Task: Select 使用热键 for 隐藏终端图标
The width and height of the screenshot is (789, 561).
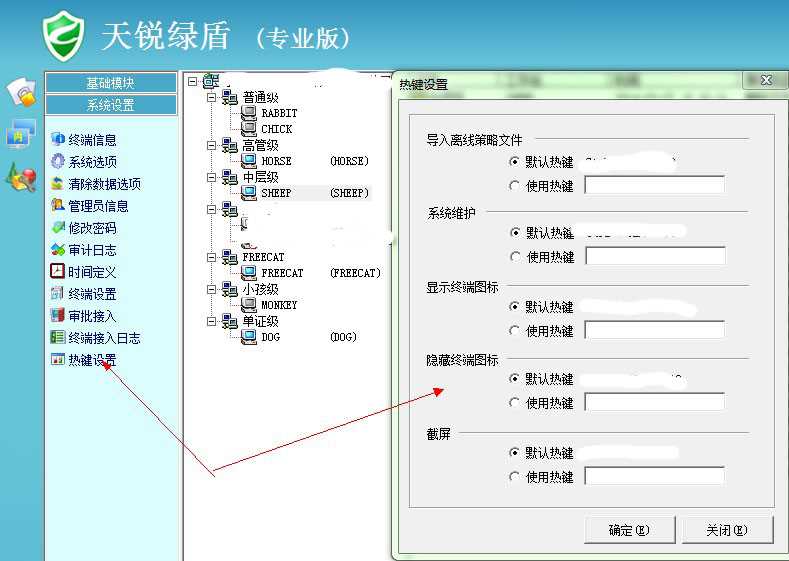Action: click(x=514, y=403)
